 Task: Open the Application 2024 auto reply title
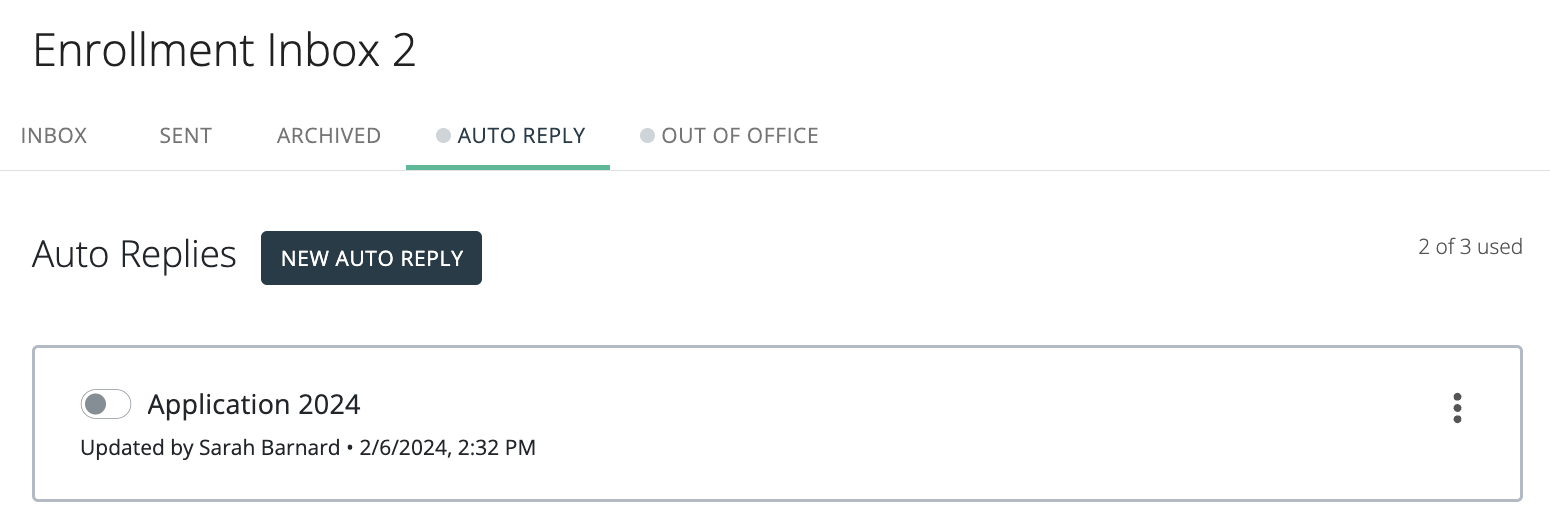pos(254,404)
